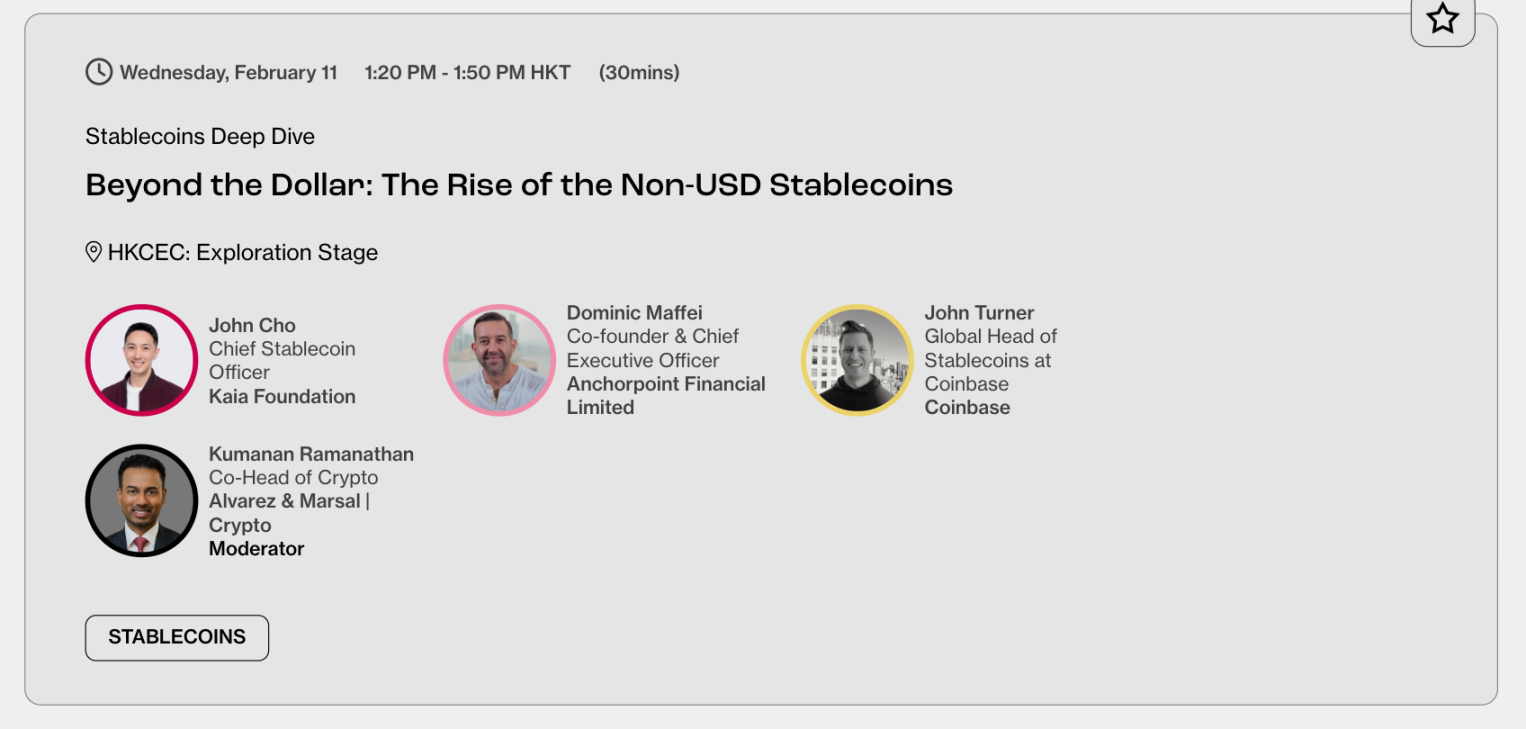
Task: Click the 1:20 PM - 1:50 PM HKT time
Action: pyautogui.click(x=467, y=72)
